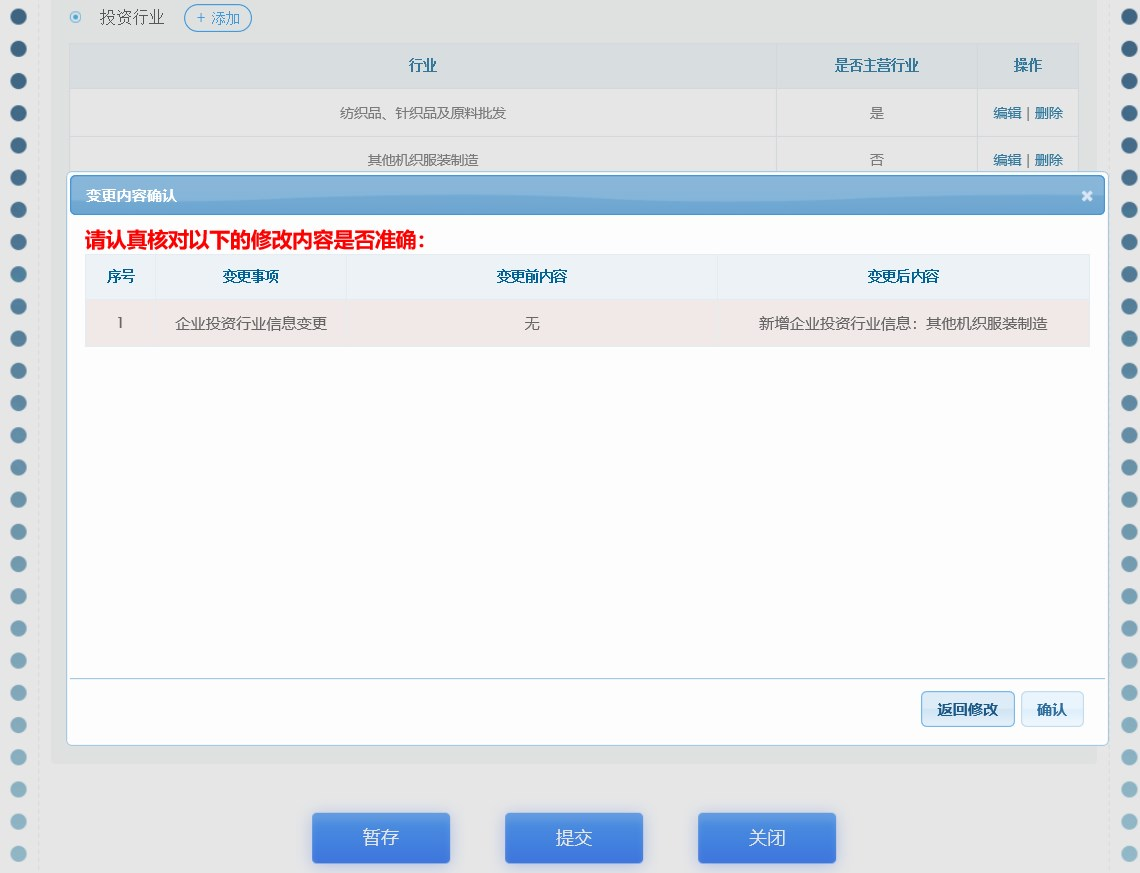
Task: Click the 变更事项 column header
Action: 251,277
